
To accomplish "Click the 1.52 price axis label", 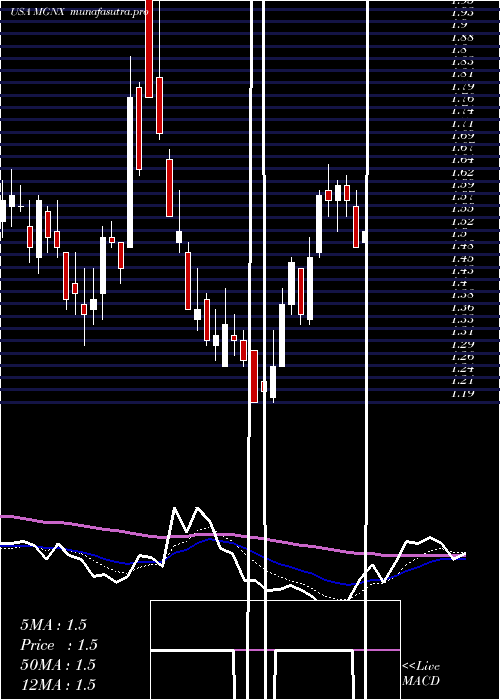I will (x=462, y=221).
